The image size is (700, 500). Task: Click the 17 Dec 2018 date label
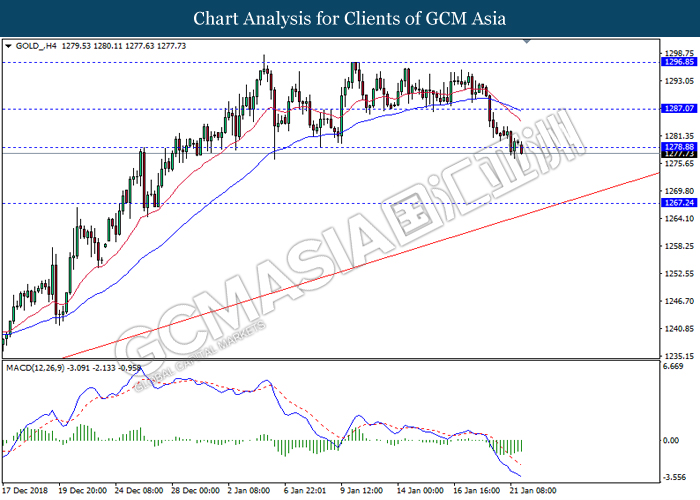pos(25,491)
